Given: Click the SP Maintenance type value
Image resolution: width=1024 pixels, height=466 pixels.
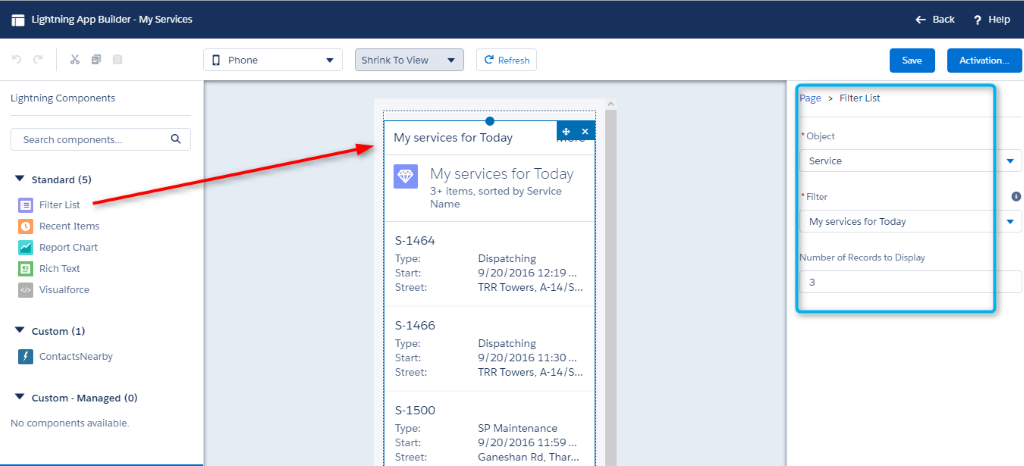Looking at the screenshot, I should 518,429.
